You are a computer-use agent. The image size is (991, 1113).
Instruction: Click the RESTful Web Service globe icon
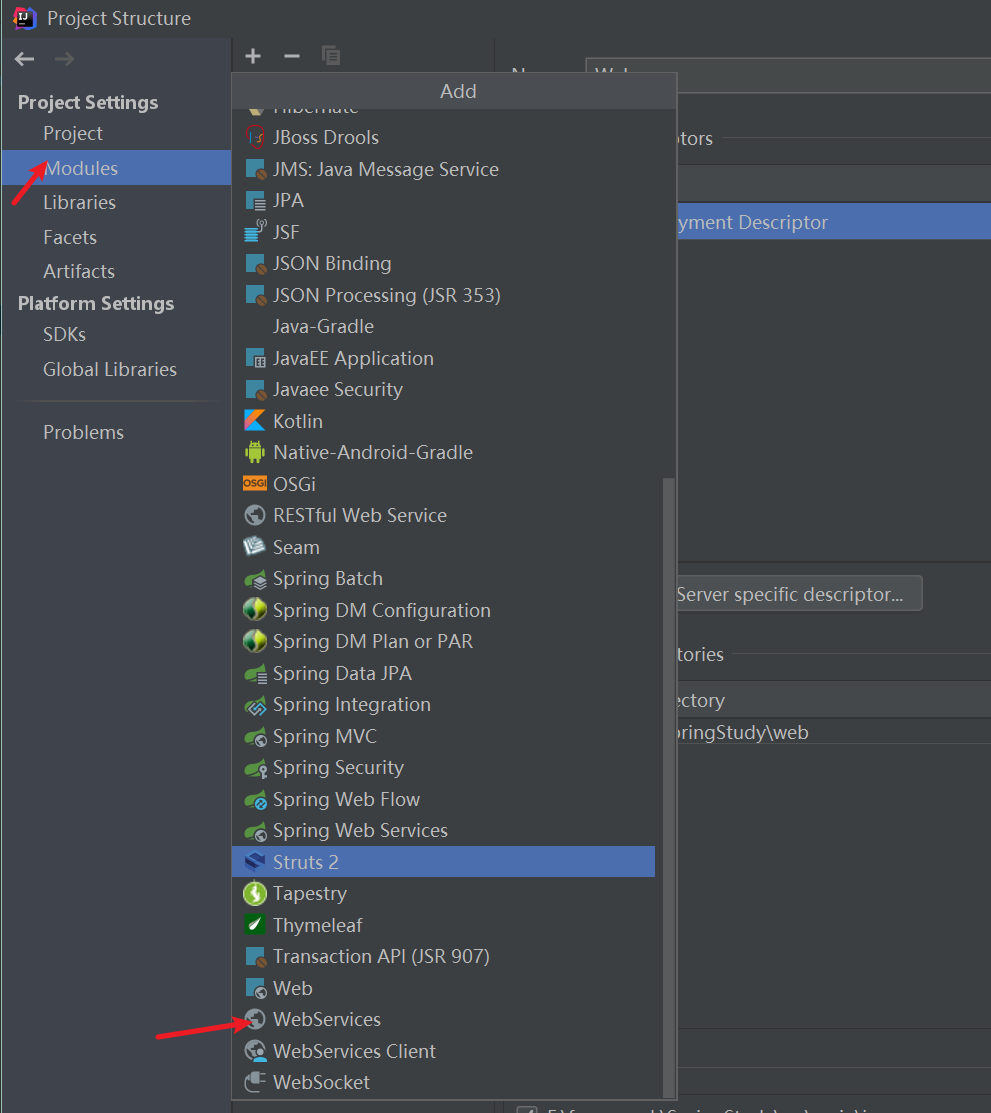click(x=255, y=515)
